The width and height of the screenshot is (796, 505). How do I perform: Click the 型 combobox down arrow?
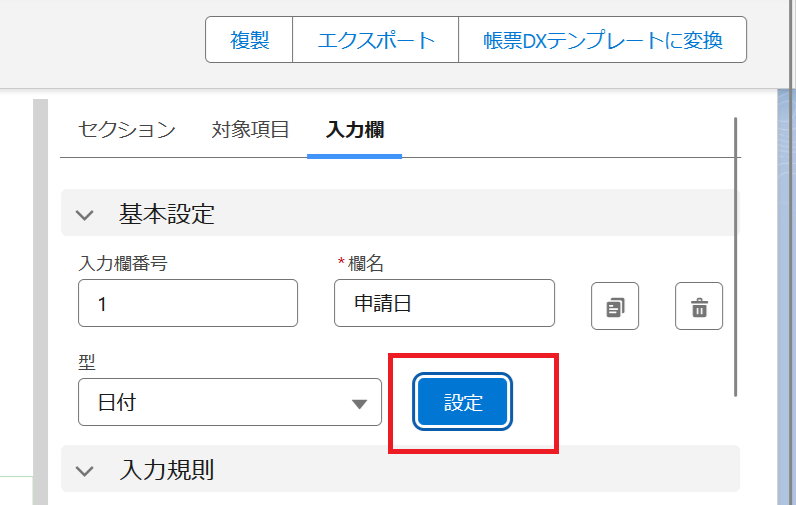(359, 404)
